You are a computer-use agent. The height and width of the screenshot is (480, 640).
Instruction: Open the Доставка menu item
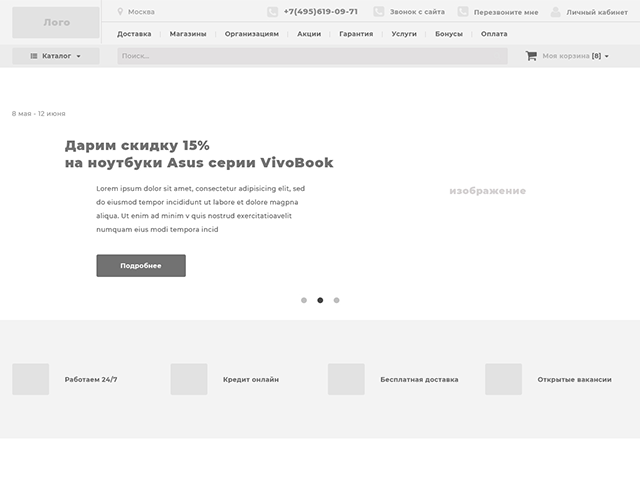[134, 34]
